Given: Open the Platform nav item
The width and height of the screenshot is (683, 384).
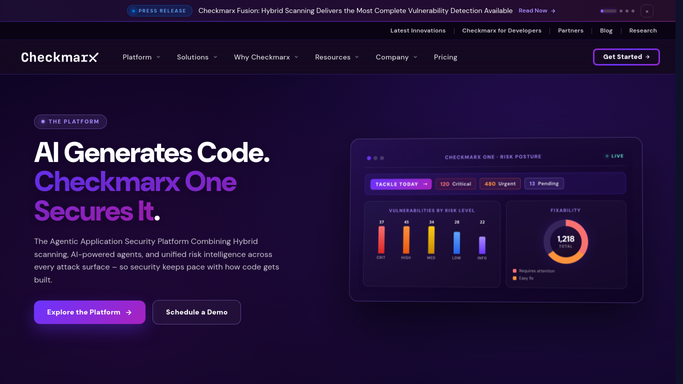Looking at the screenshot, I should (x=137, y=57).
